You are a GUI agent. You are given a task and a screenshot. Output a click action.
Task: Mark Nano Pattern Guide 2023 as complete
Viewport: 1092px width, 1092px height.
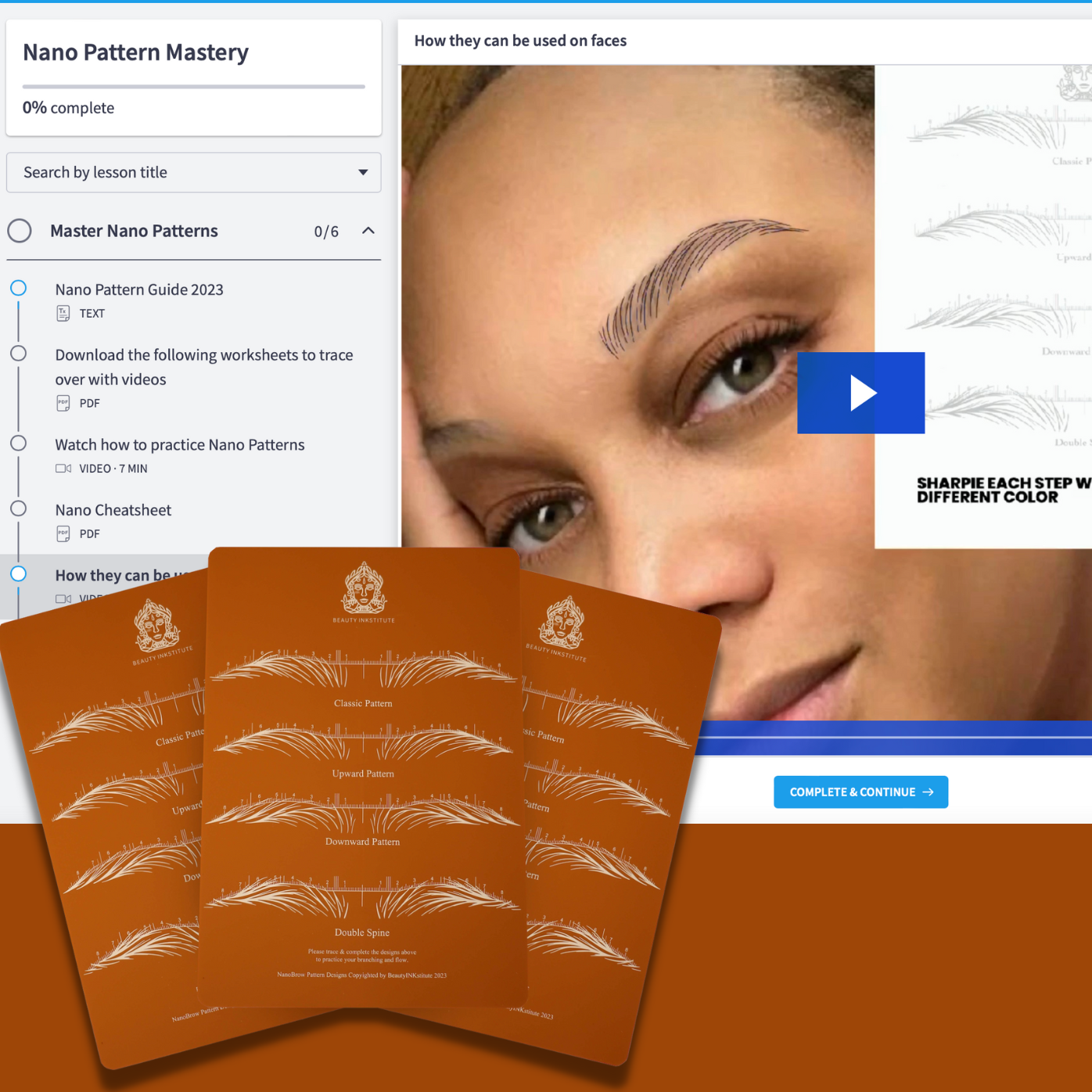[19, 289]
